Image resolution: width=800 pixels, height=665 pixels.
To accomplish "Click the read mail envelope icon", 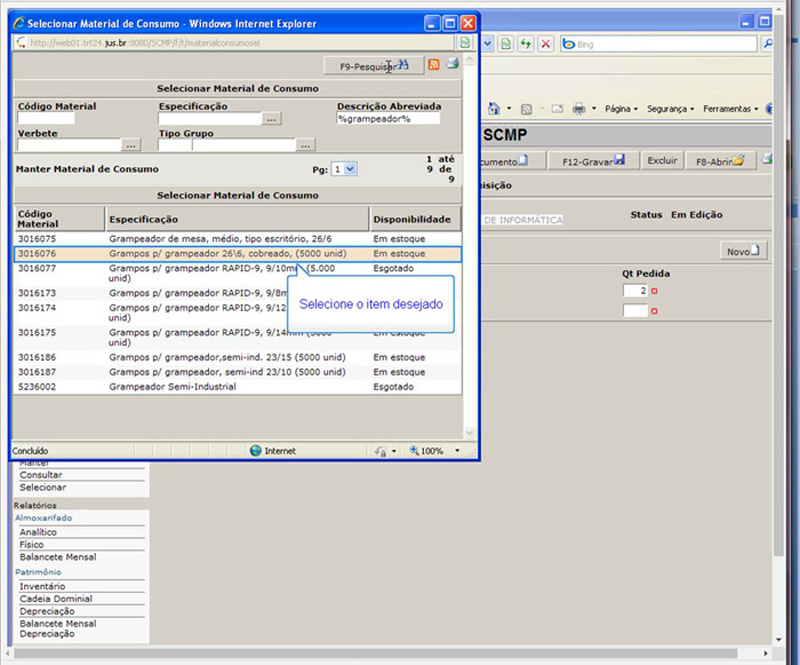I will (557, 109).
